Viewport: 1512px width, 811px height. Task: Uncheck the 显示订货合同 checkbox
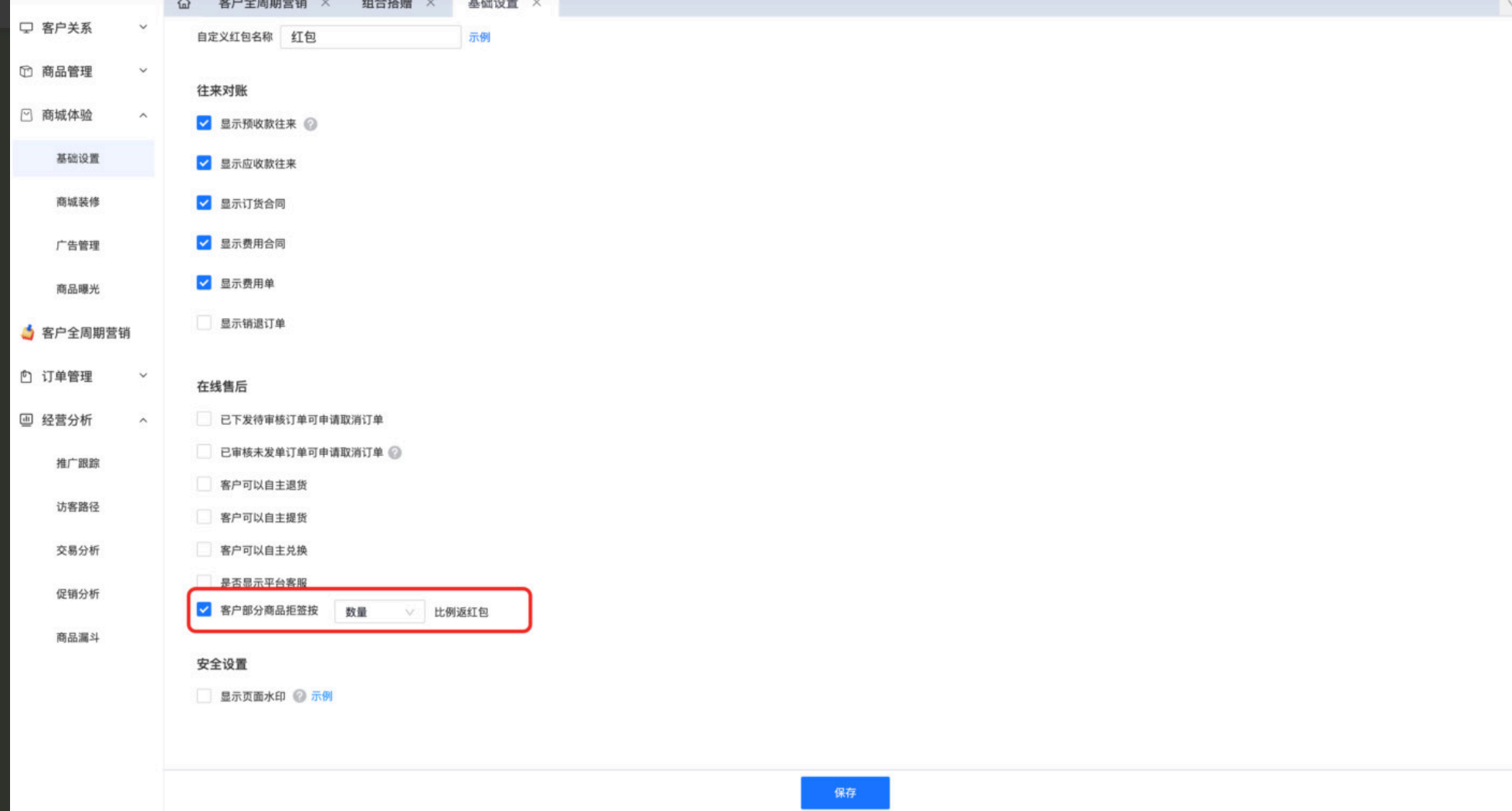(204, 203)
